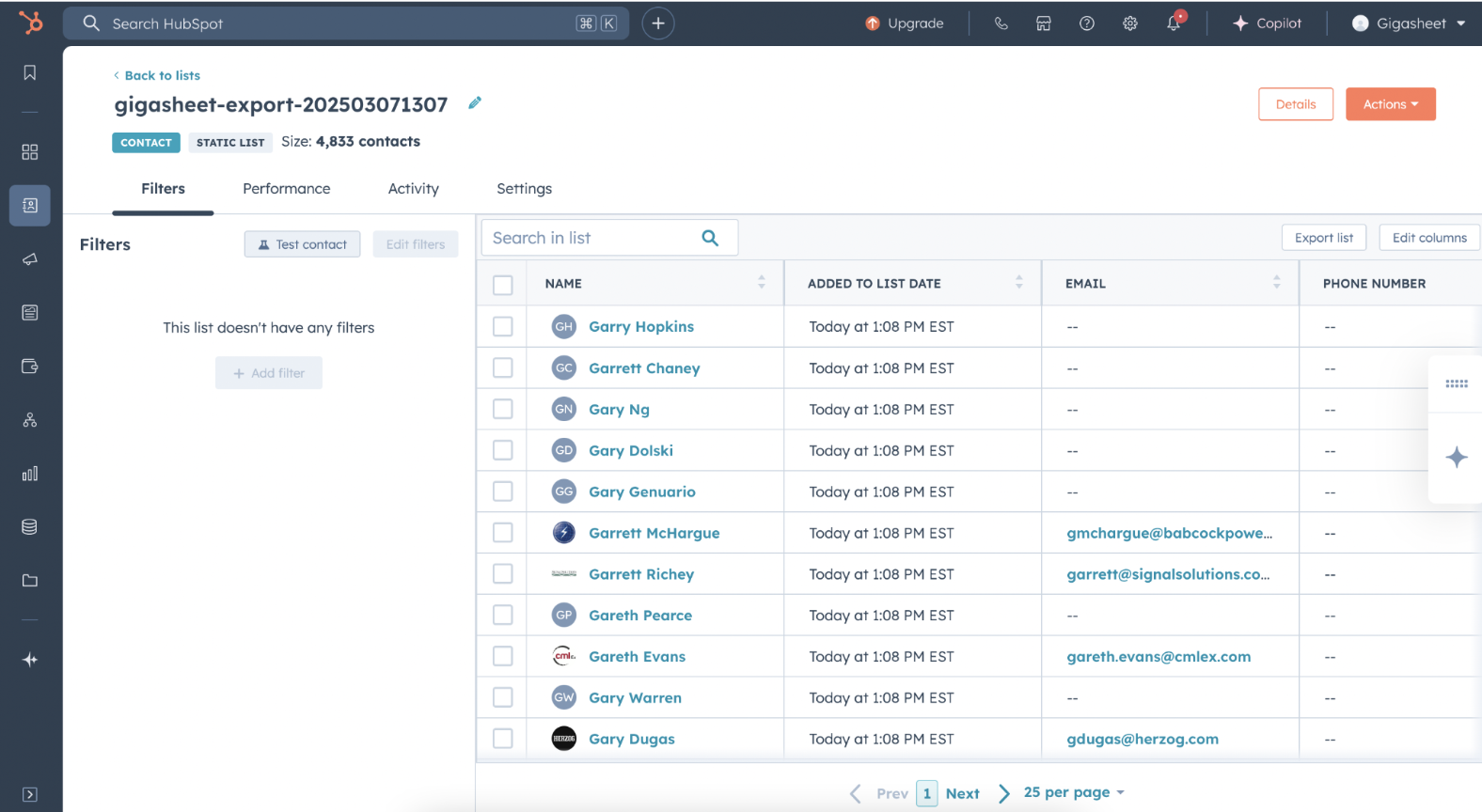
Task: Click inside the Search in list field
Action: (609, 238)
